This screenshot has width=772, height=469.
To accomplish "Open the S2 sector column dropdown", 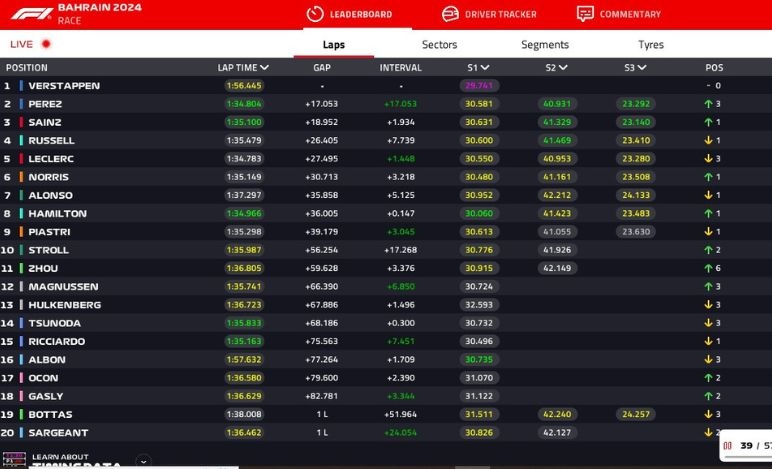I will click(x=563, y=68).
